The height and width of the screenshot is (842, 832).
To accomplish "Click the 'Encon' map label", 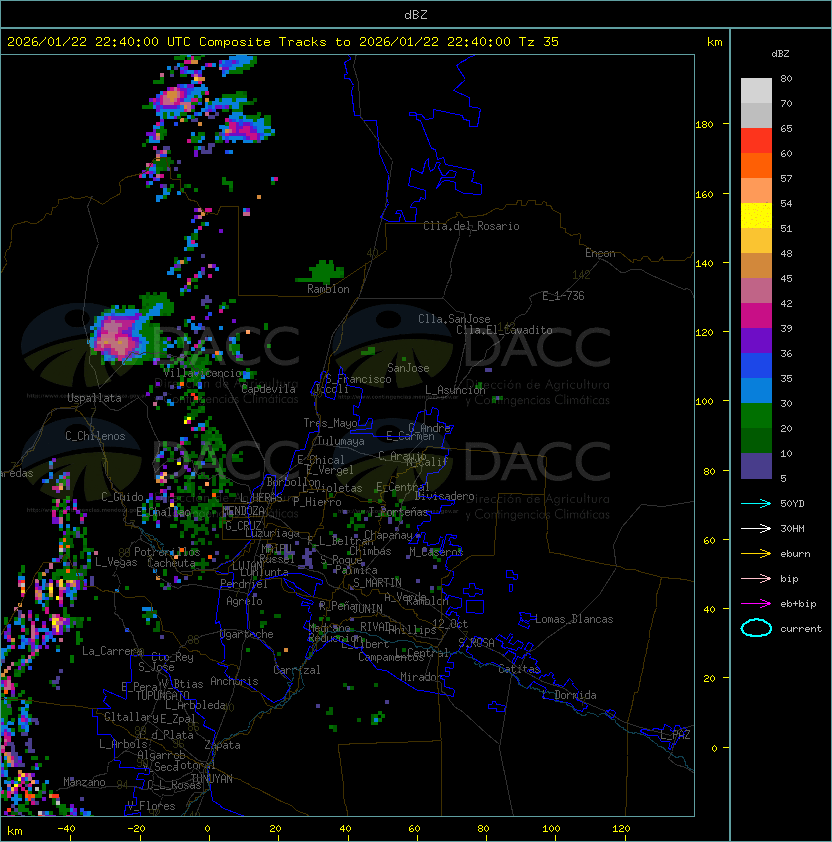I will coord(600,253).
